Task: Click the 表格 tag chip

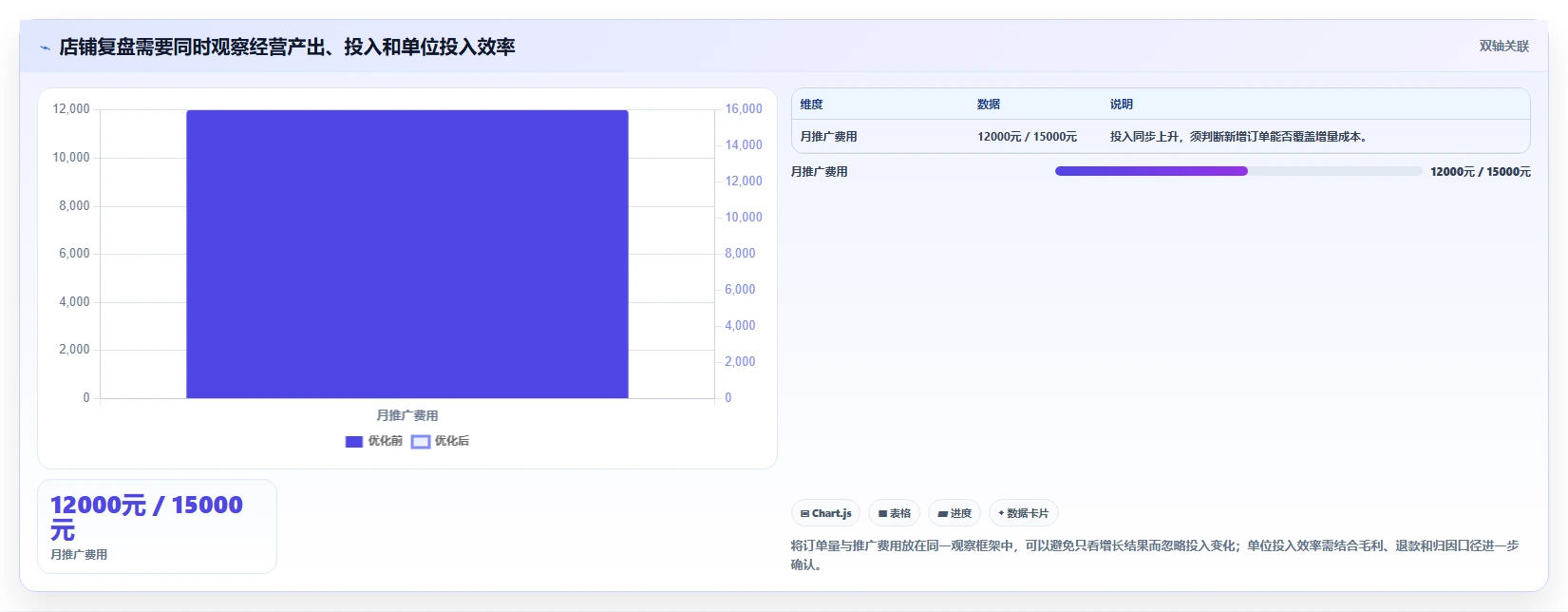Action: pyautogui.click(x=895, y=513)
